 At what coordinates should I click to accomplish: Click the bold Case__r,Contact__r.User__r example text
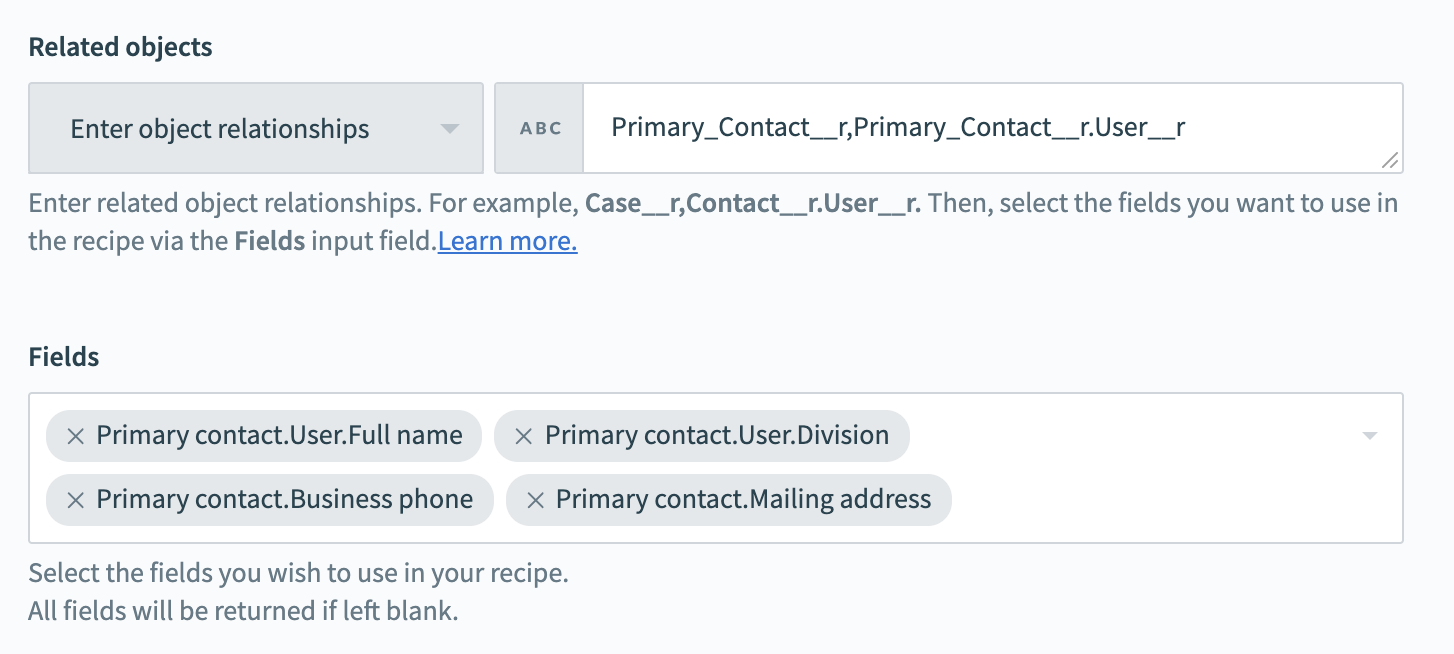[x=752, y=204]
